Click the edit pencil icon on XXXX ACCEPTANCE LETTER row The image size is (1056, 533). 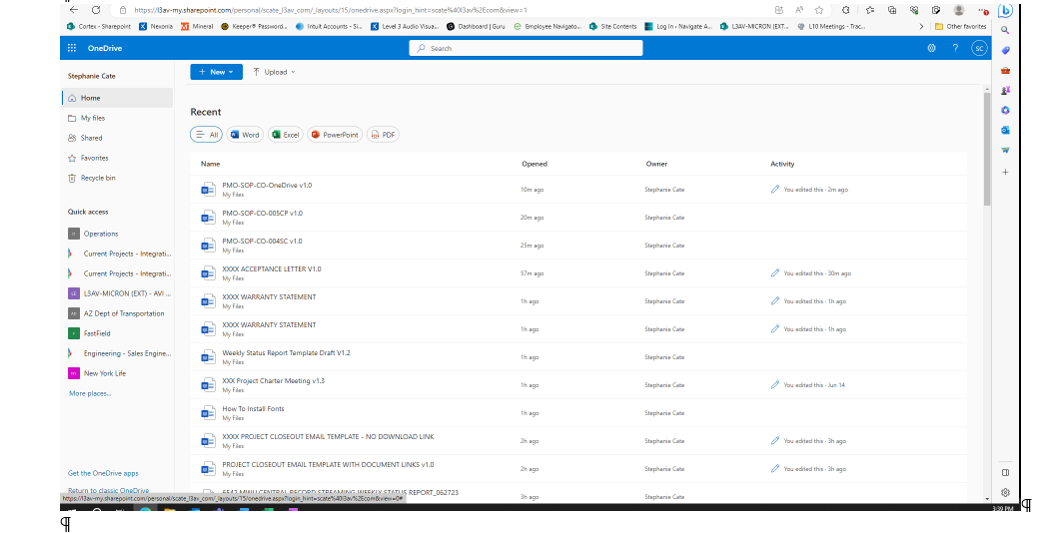[775, 273]
